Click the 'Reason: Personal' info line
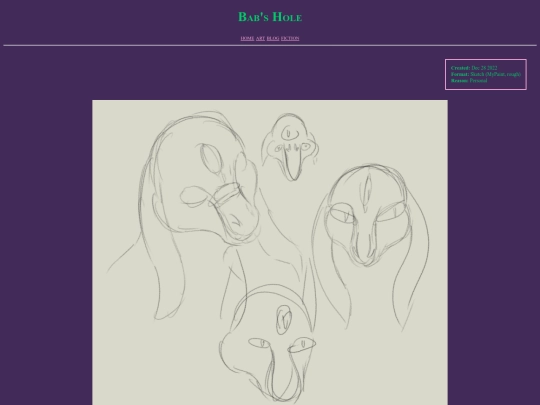540x405 pixels. tap(469, 81)
